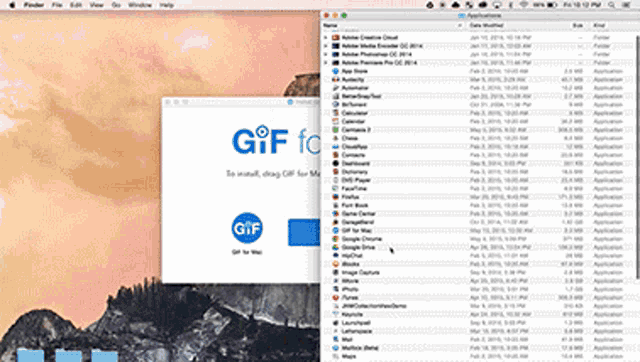The height and width of the screenshot is (362, 640).
Task: Select the Chess application icon
Action: tap(336, 138)
